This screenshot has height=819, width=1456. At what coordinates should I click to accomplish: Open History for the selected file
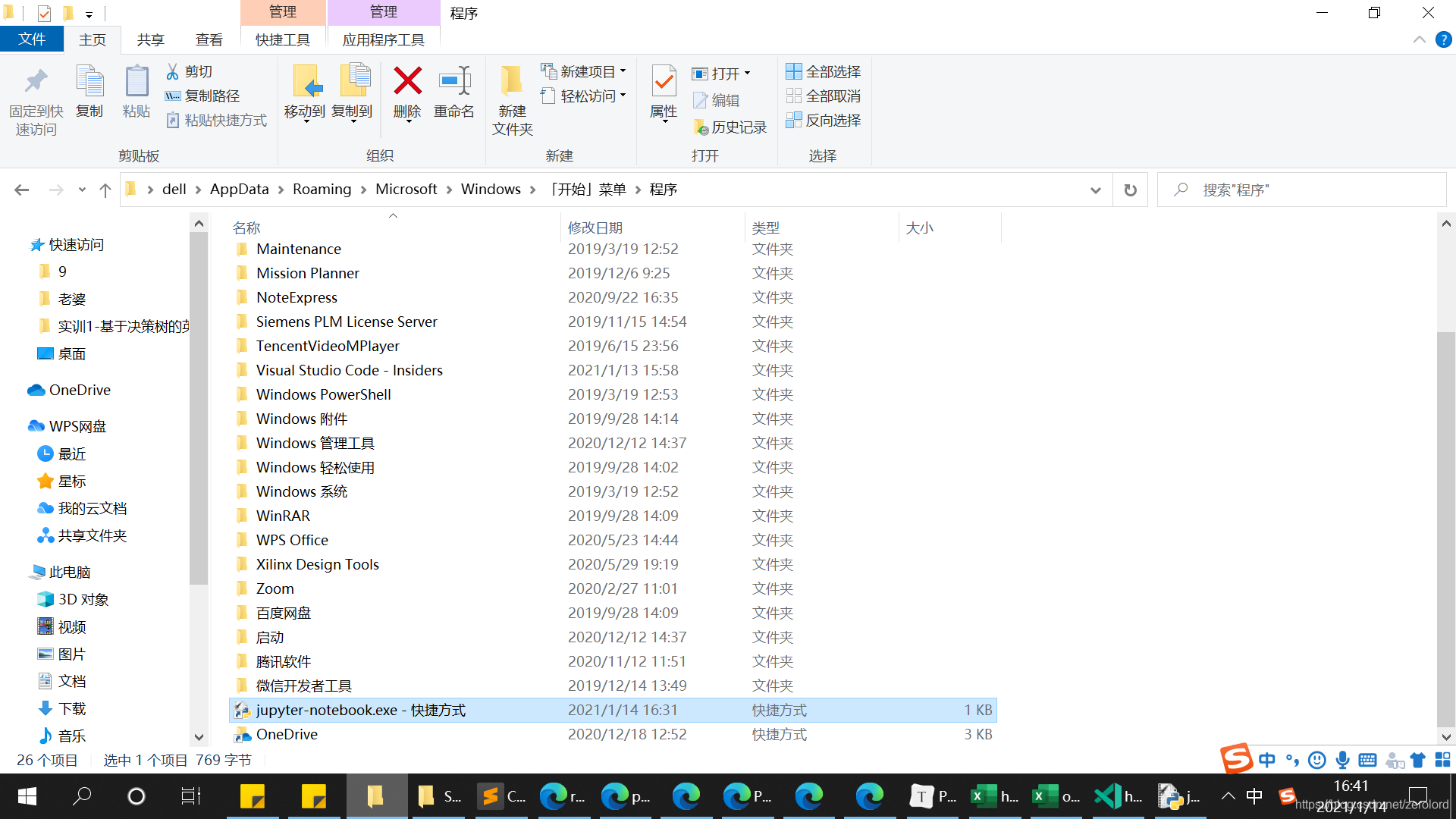click(730, 127)
